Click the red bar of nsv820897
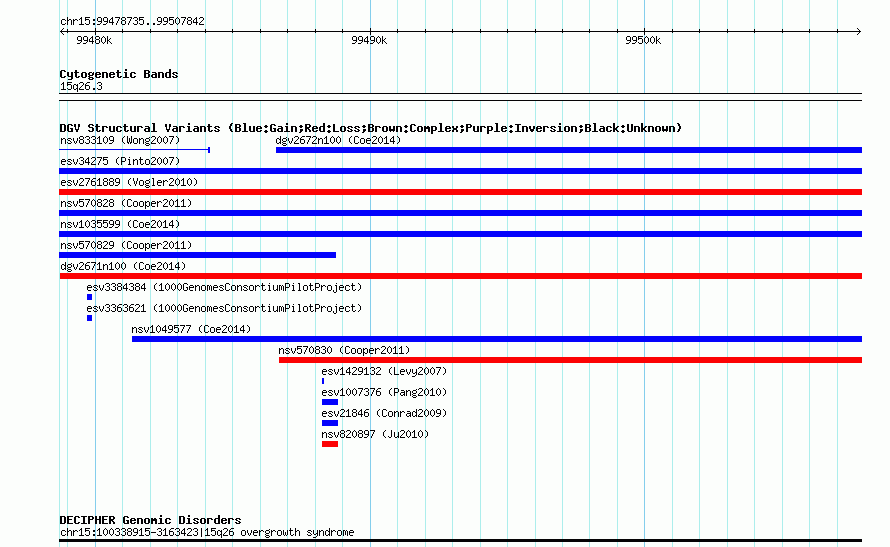 [x=330, y=444]
